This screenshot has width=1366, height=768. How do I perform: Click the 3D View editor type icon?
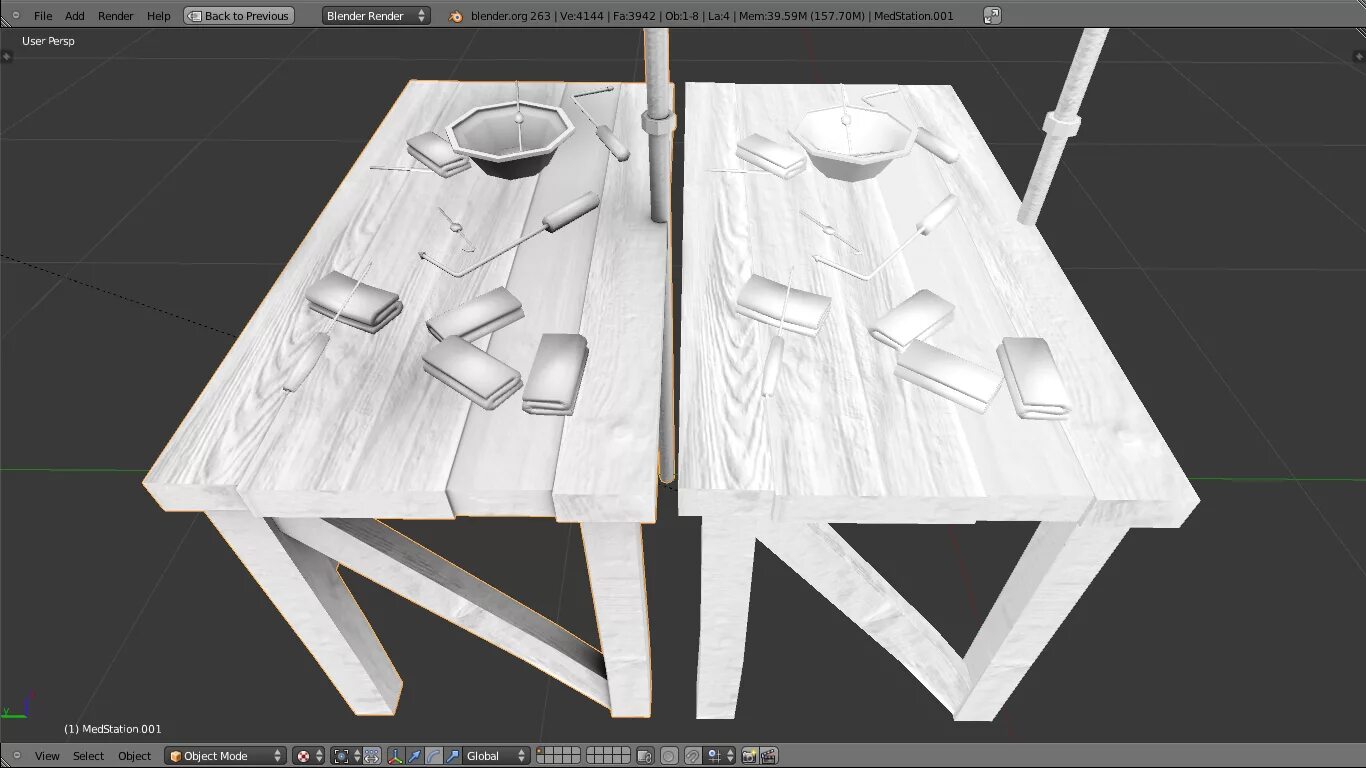(x=16, y=756)
